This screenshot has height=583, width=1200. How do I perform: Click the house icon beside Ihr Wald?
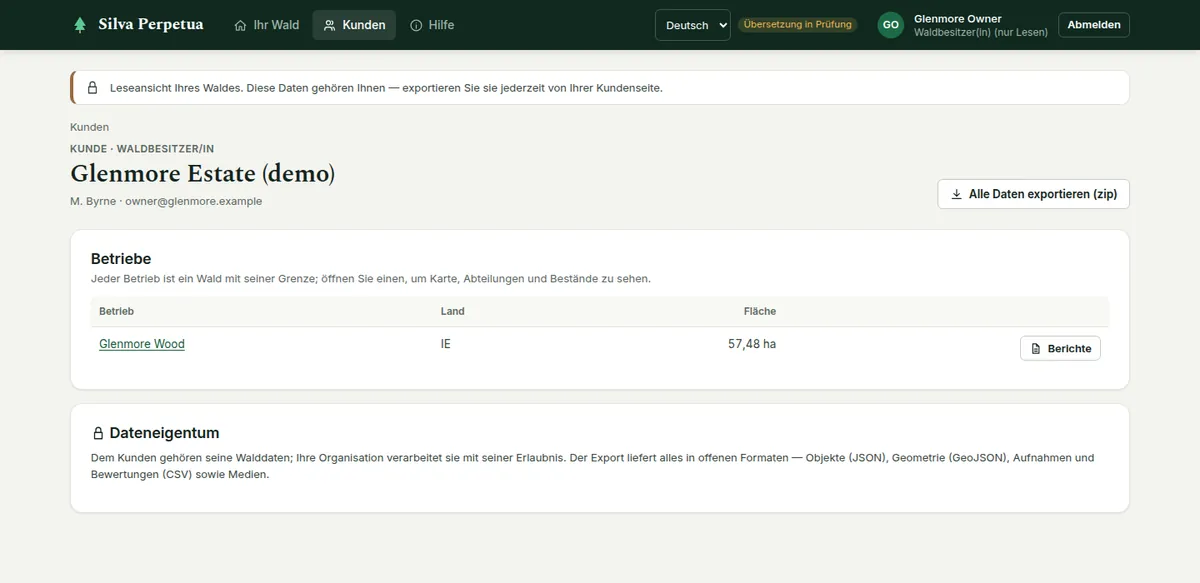(x=240, y=25)
